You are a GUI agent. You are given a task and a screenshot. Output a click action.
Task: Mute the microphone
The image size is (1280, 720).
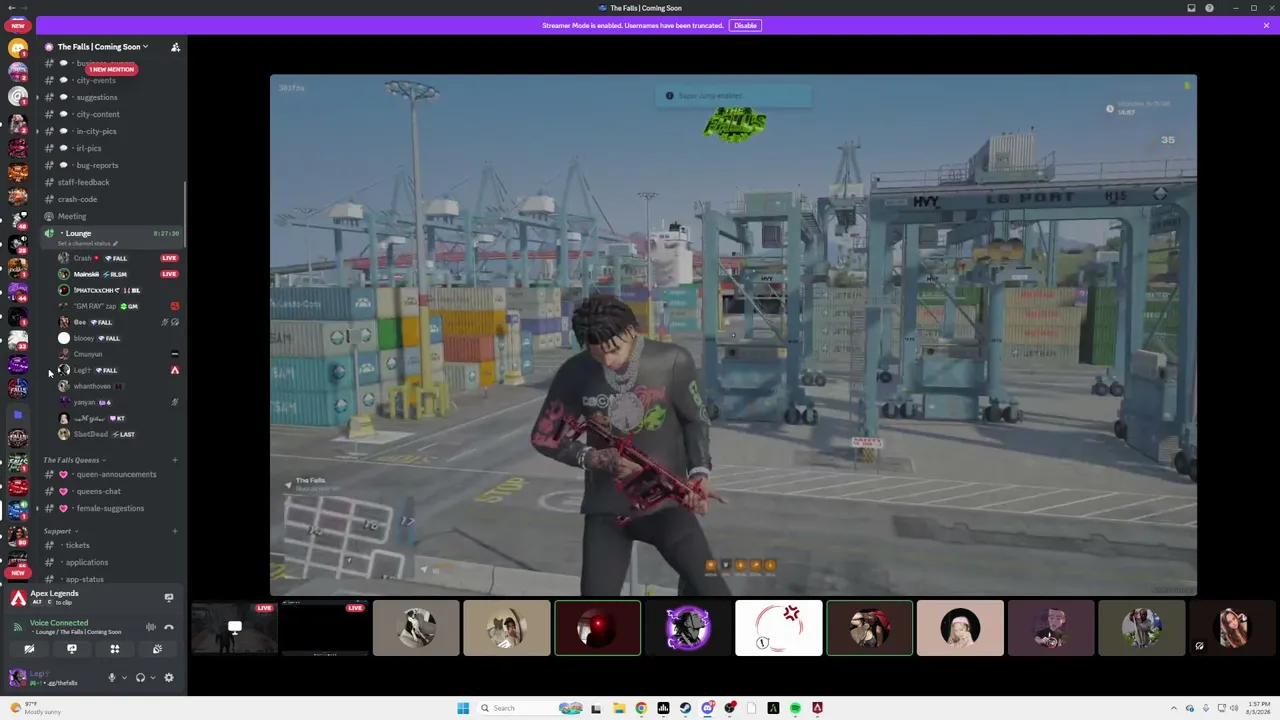112,678
